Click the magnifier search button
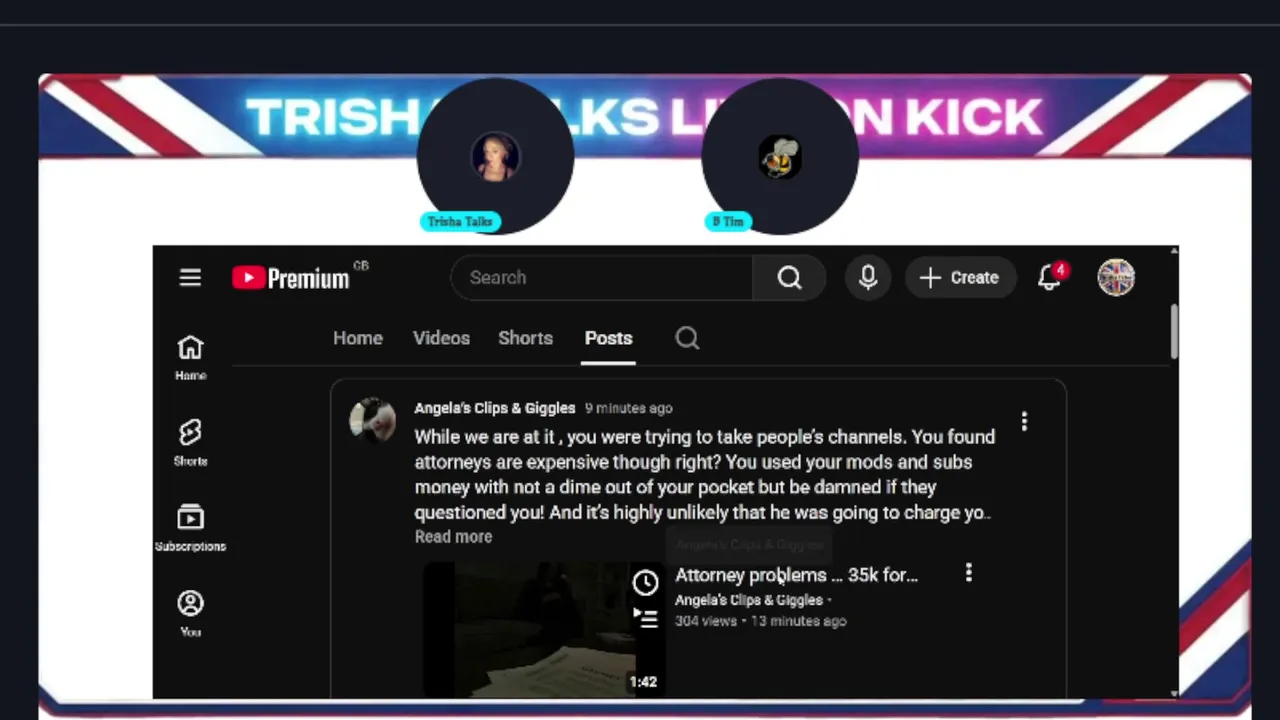Screen dimensions: 1280x720 point(789,278)
